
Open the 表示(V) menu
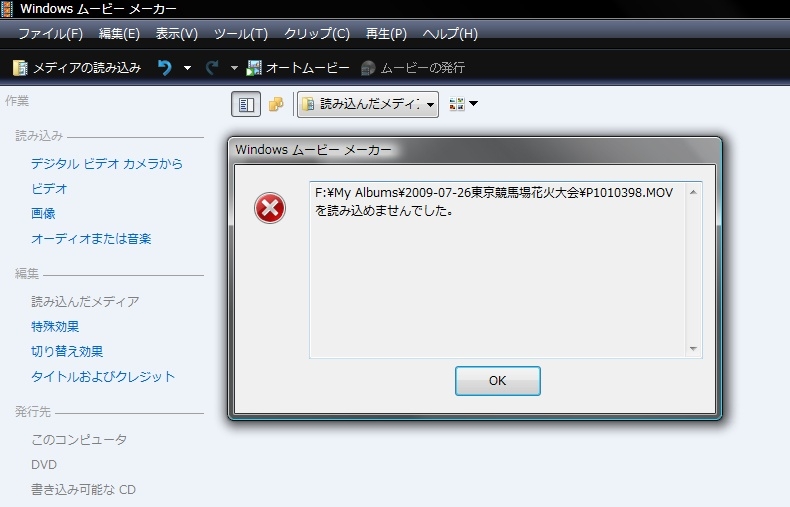point(177,34)
